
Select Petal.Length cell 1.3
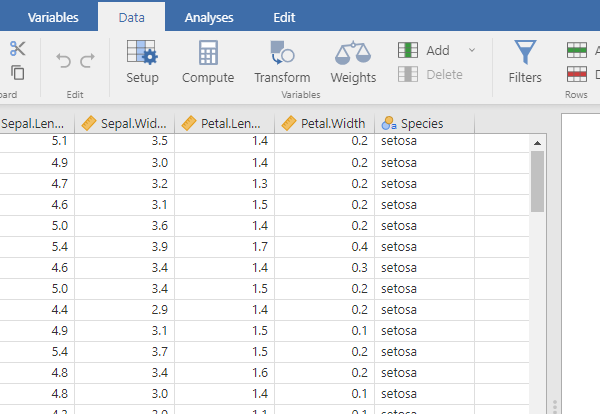[x=224, y=184]
